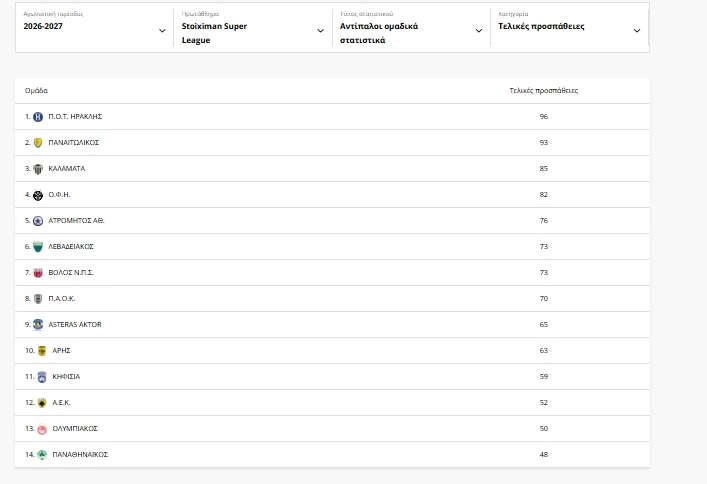Select the value 76 for ΑΤΡΟΜΗΤΟΣ
This screenshot has height=484, width=707.
[544, 221]
